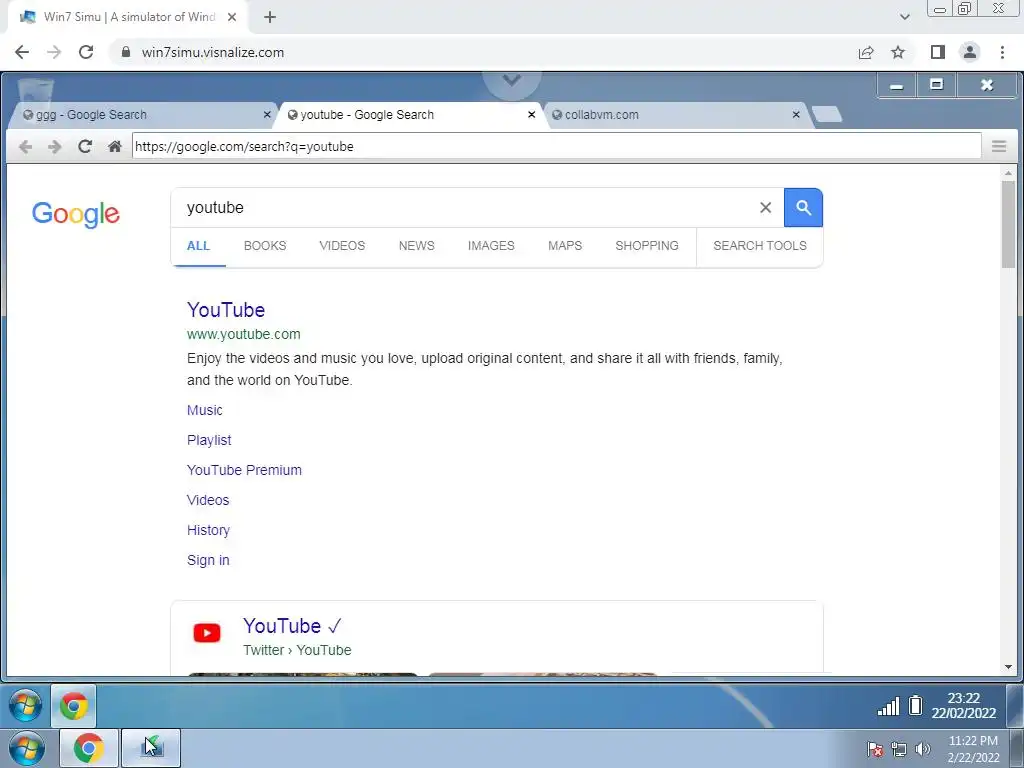Click the www.youtube.com green URL
The height and width of the screenshot is (768, 1024).
click(244, 334)
